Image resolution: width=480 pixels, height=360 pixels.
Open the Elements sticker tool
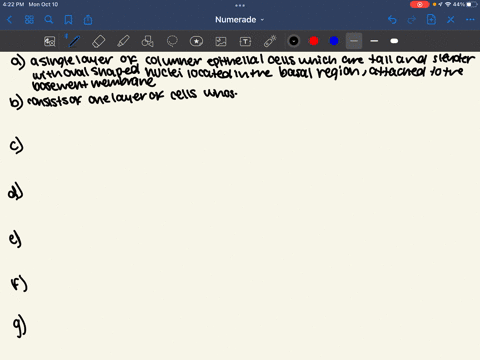coord(196,41)
